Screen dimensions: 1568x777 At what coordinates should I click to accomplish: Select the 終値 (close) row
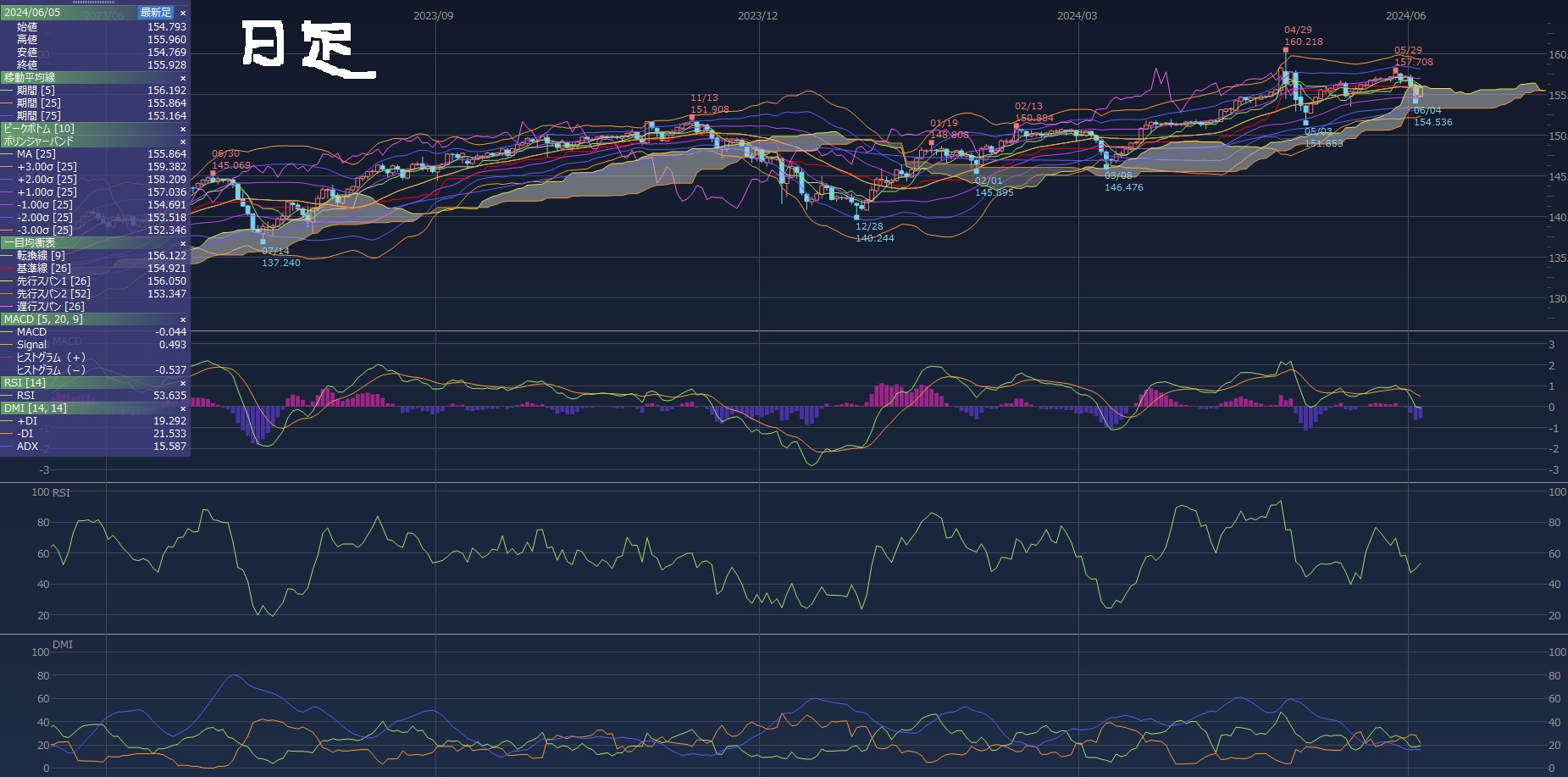pyautogui.click(x=95, y=65)
